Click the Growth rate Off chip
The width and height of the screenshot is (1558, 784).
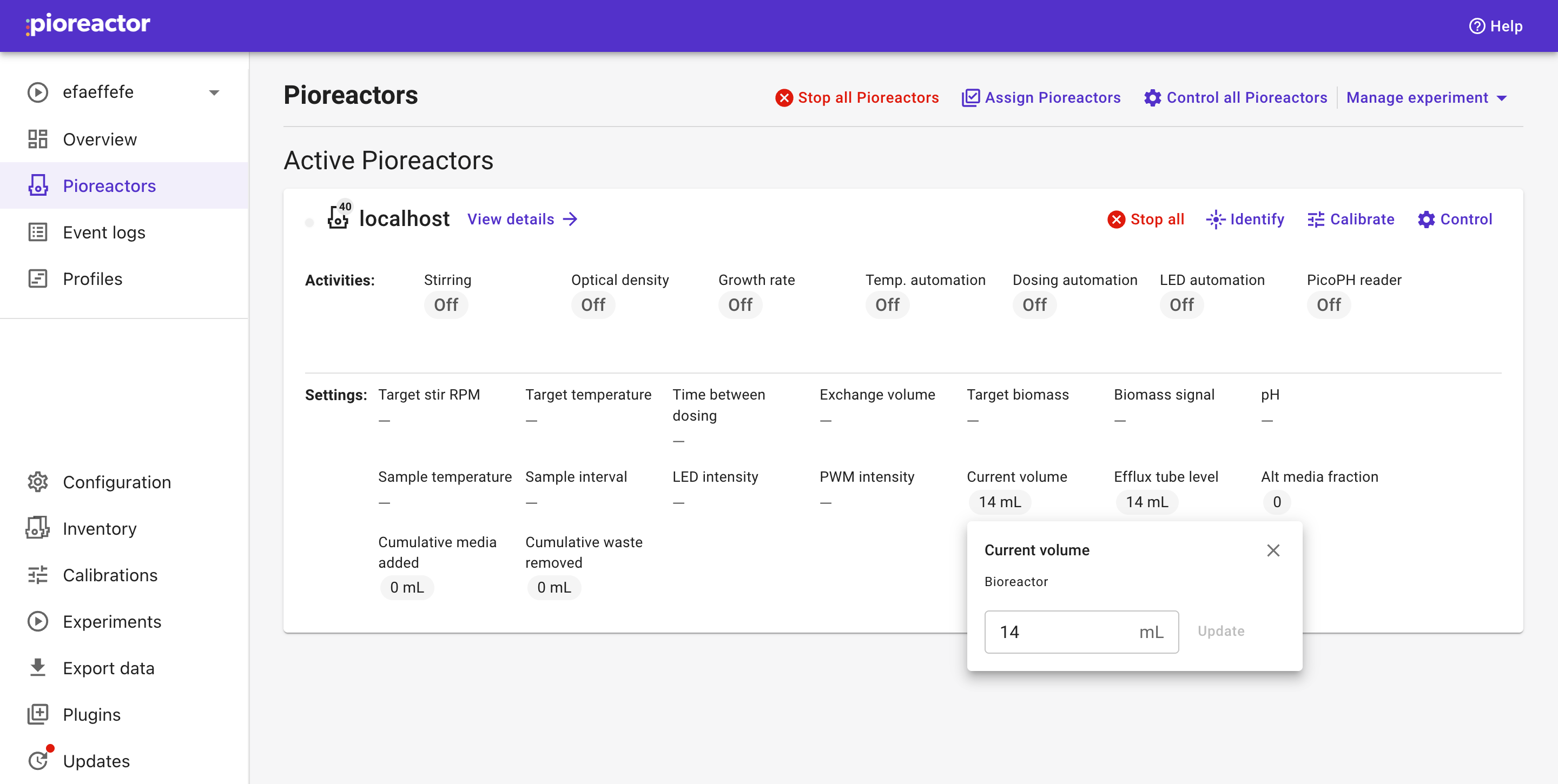click(740, 304)
